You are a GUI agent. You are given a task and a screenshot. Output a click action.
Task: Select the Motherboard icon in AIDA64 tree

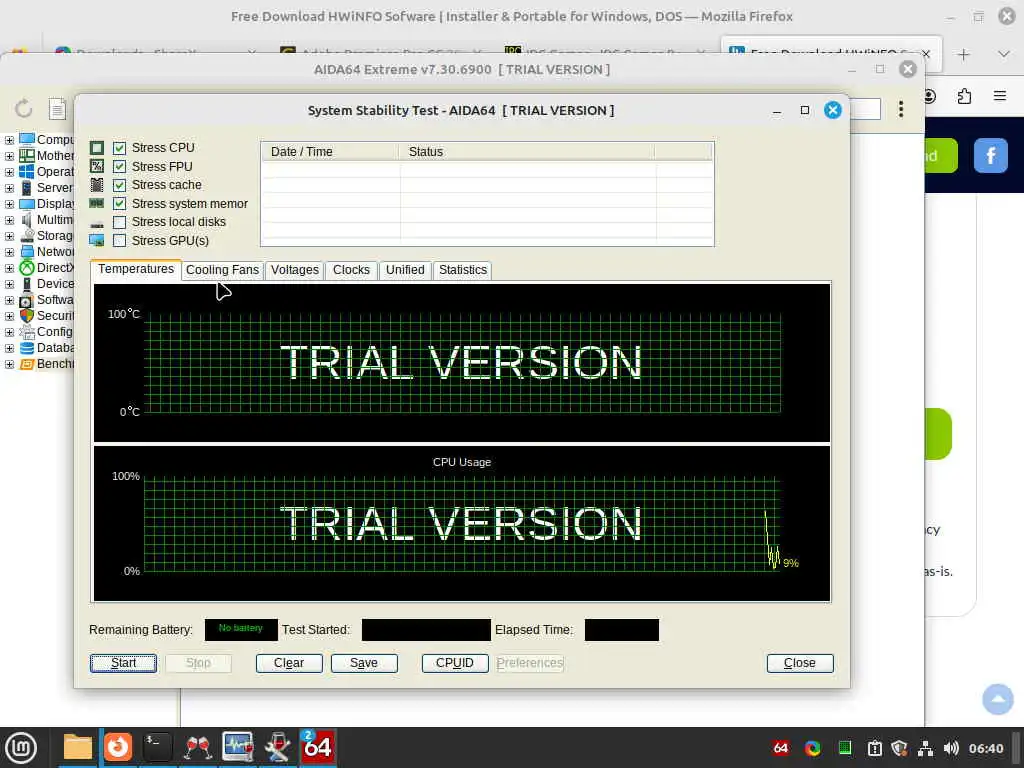click(x=27, y=155)
